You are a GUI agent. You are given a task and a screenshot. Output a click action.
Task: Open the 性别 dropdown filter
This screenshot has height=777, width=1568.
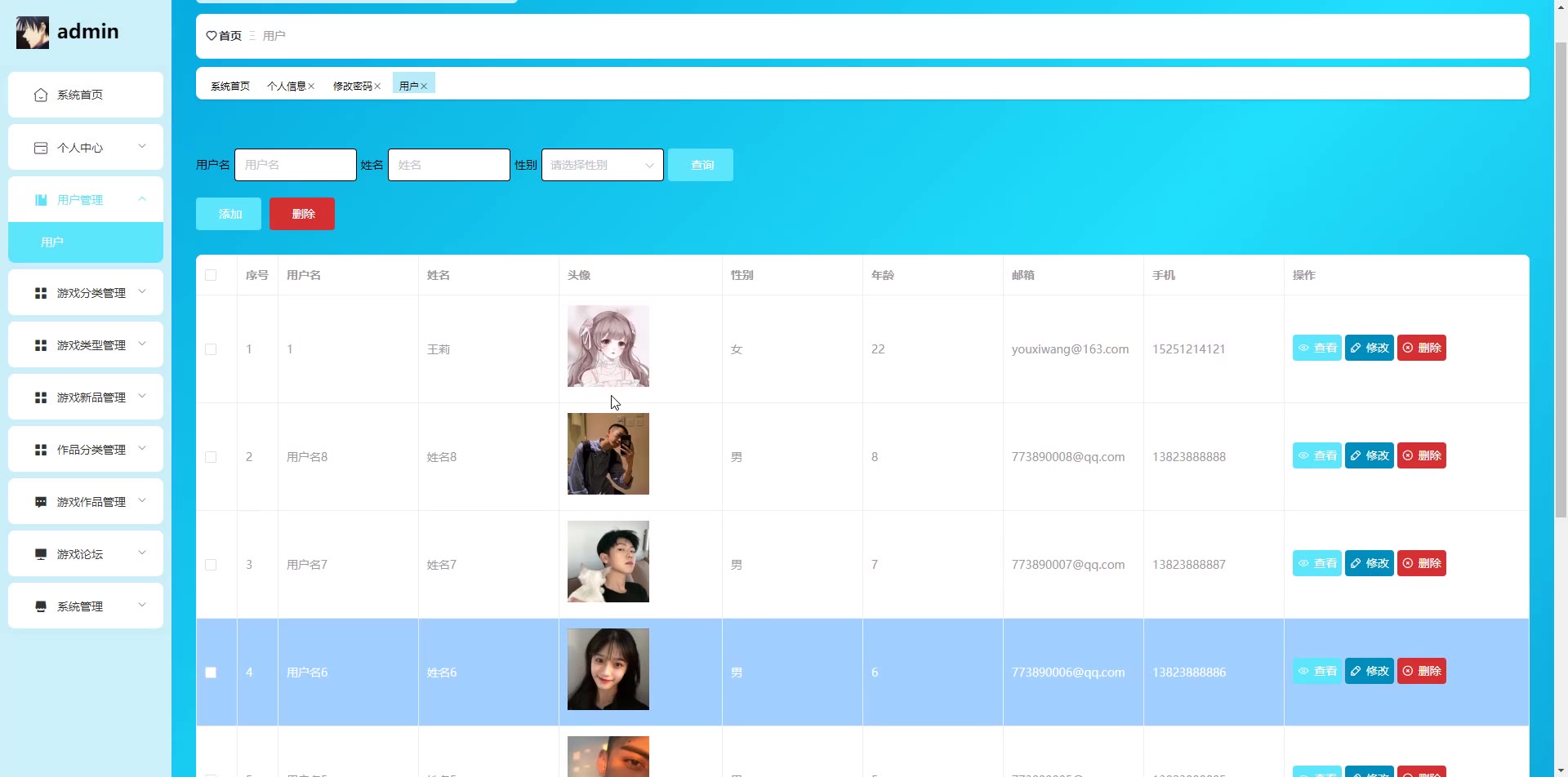click(603, 165)
